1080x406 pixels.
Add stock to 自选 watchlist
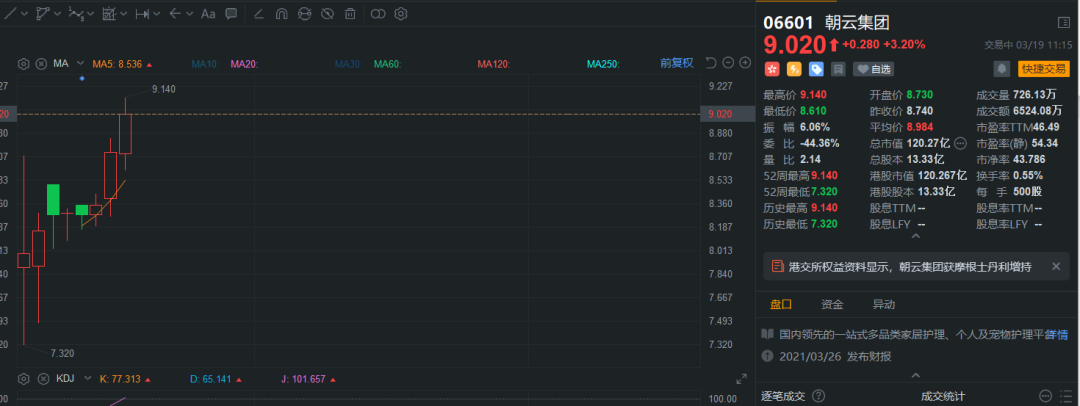pyautogui.click(x=873, y=69)
